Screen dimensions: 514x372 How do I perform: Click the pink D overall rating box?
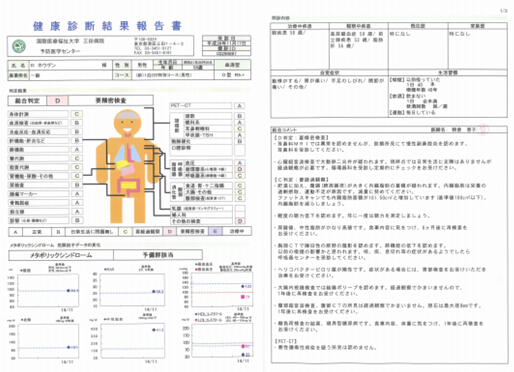click(58, 101)
